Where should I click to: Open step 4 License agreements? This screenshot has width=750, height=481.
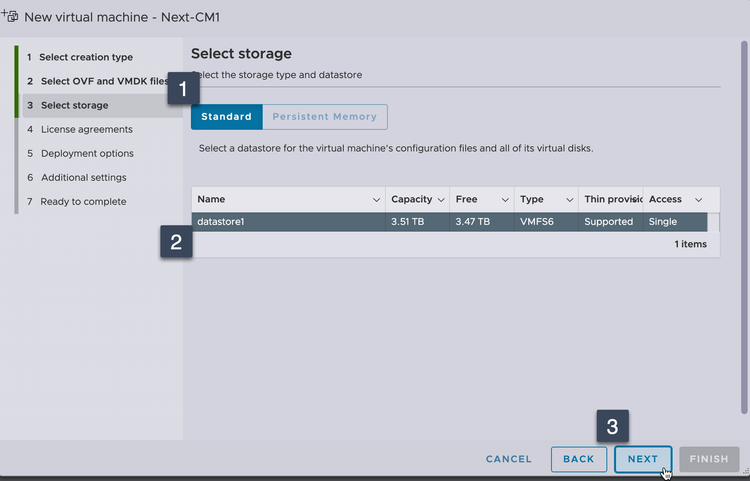(86, 129)
